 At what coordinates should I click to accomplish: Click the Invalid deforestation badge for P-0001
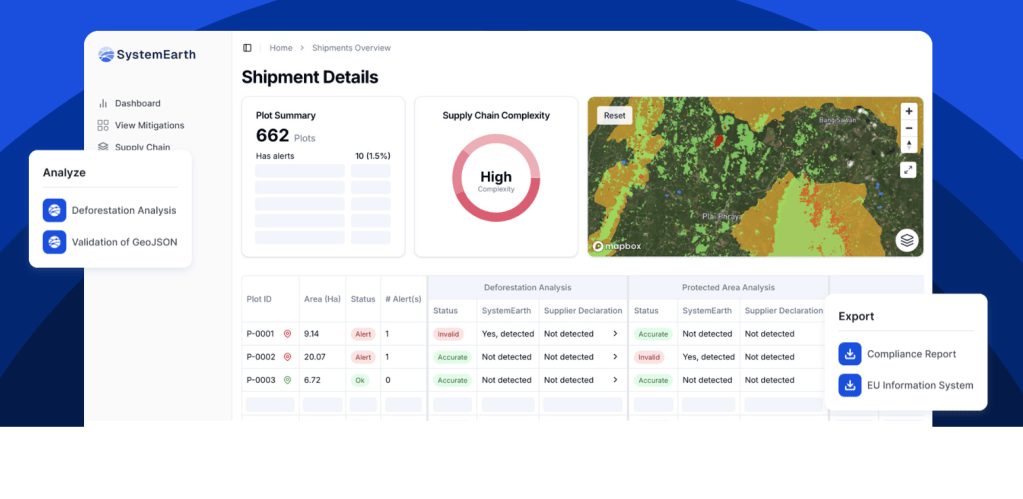(448, 334)
